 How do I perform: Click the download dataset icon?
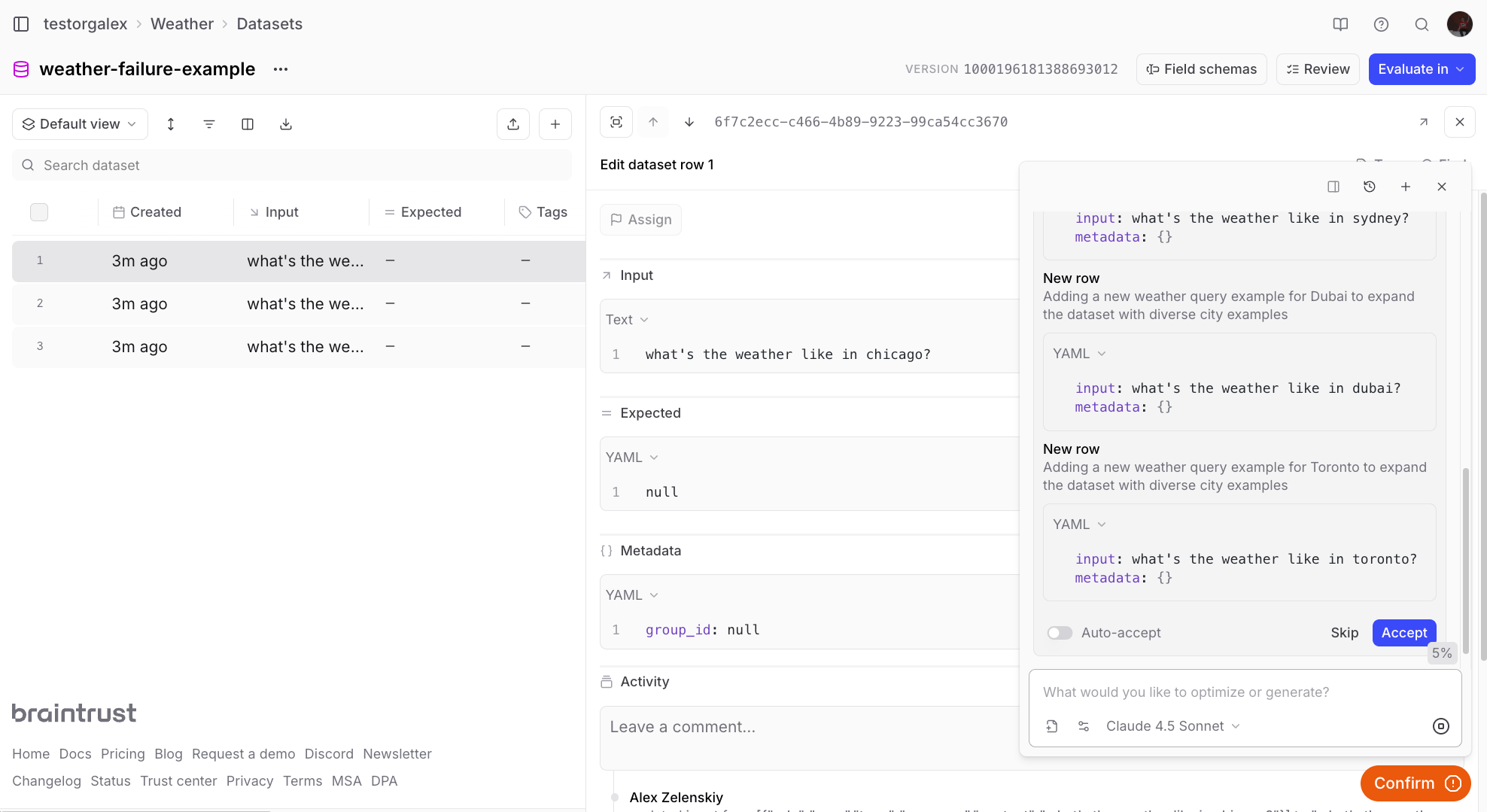point(286,124)
